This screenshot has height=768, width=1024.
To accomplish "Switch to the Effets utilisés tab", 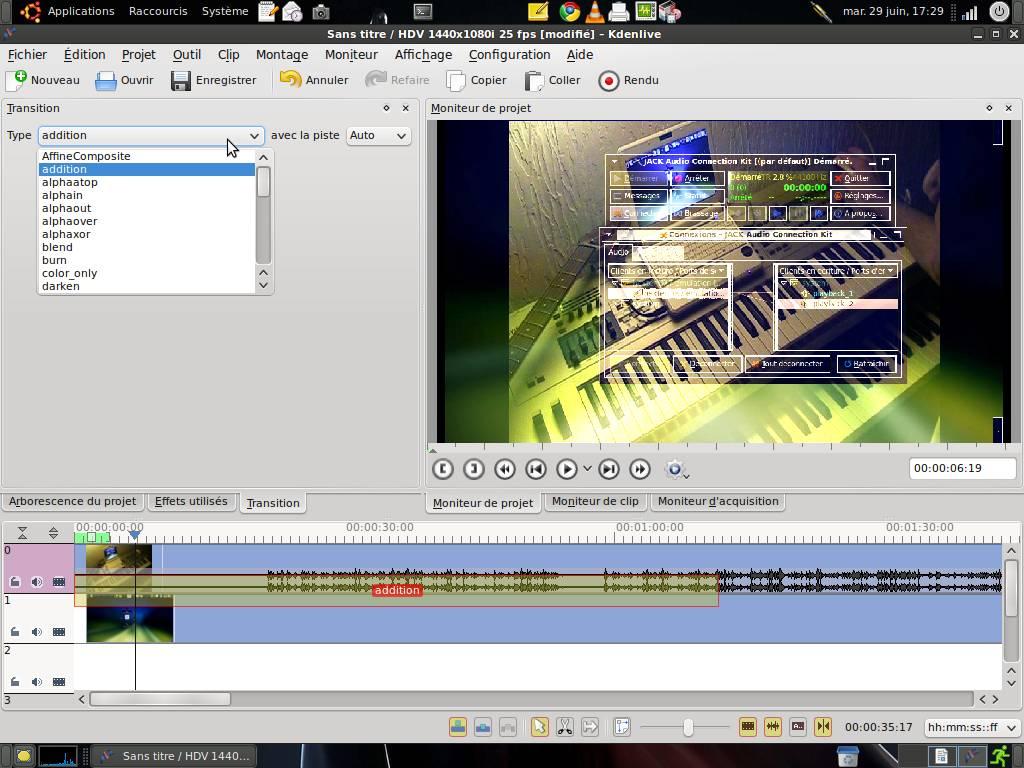I will click(191, 501).
